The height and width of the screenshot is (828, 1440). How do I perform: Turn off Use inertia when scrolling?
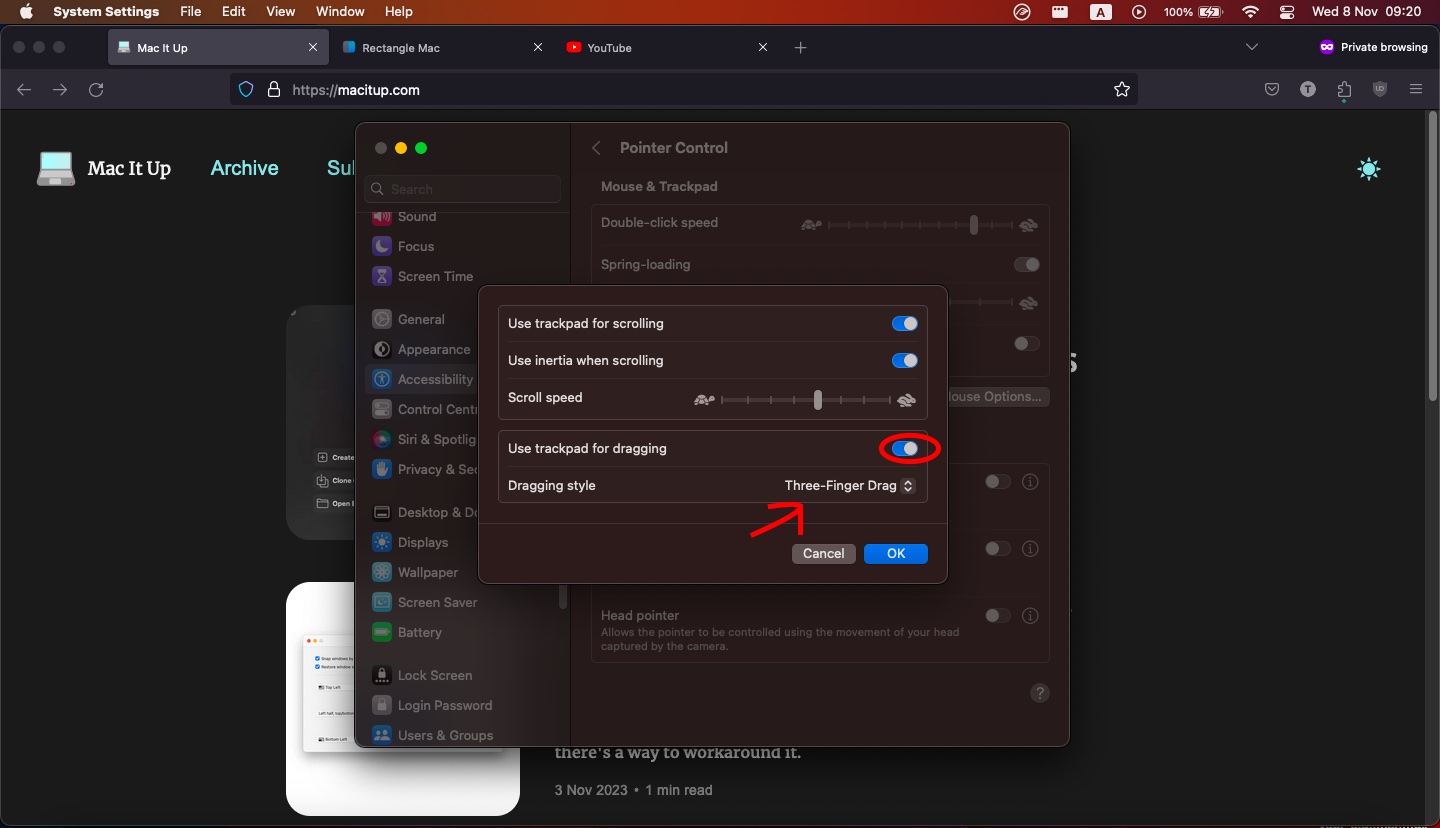(x=904, y=360)
